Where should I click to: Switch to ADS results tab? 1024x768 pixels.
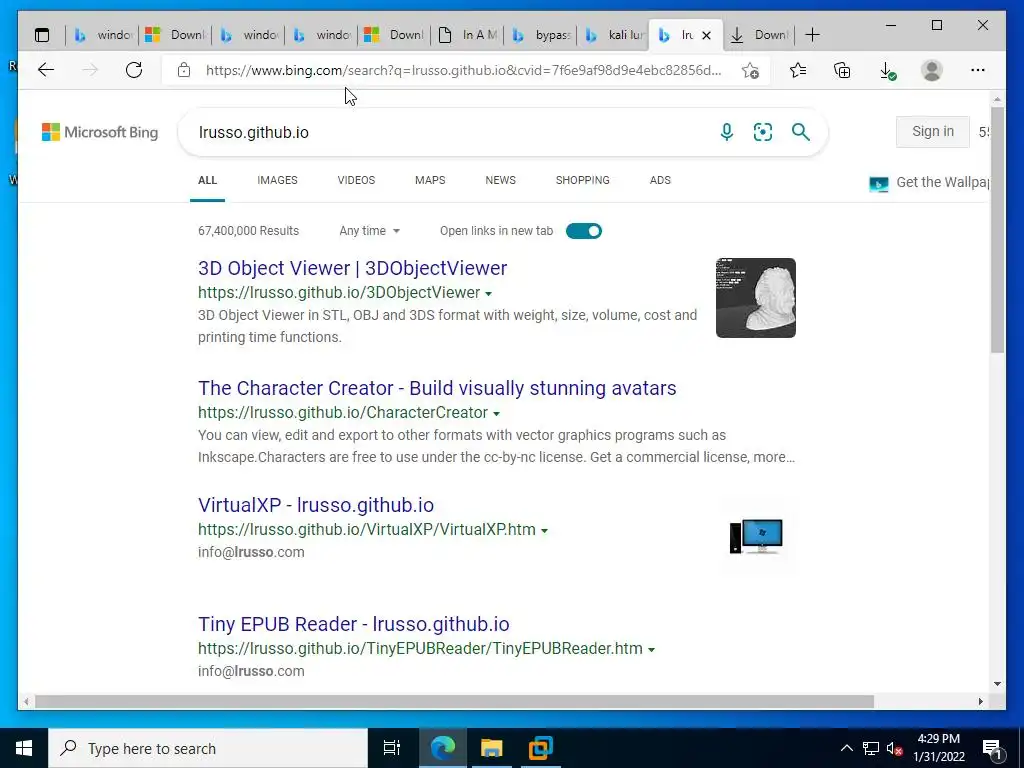point(660,180)
